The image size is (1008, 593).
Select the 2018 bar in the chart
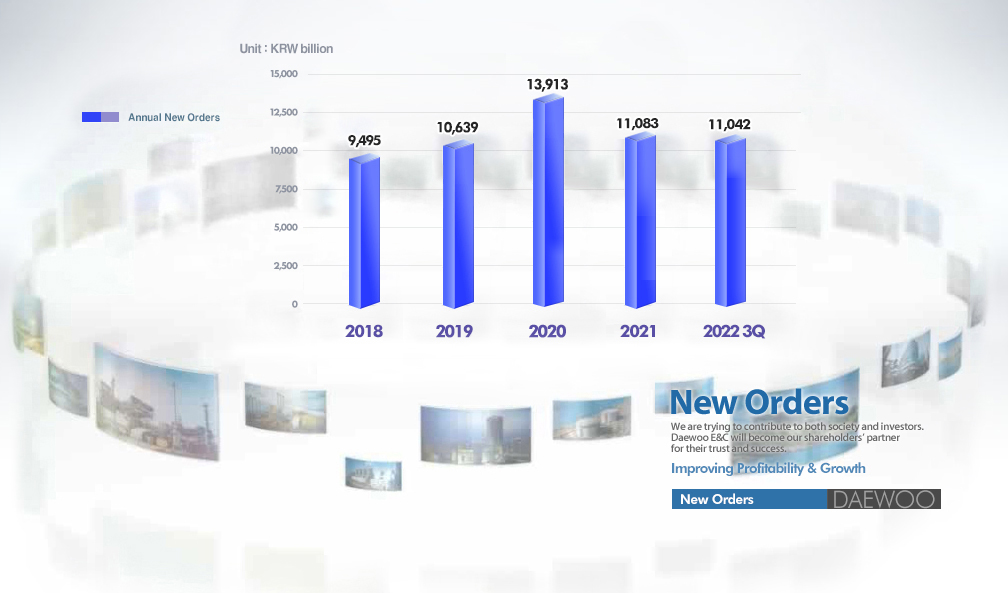tap(364, 232)
